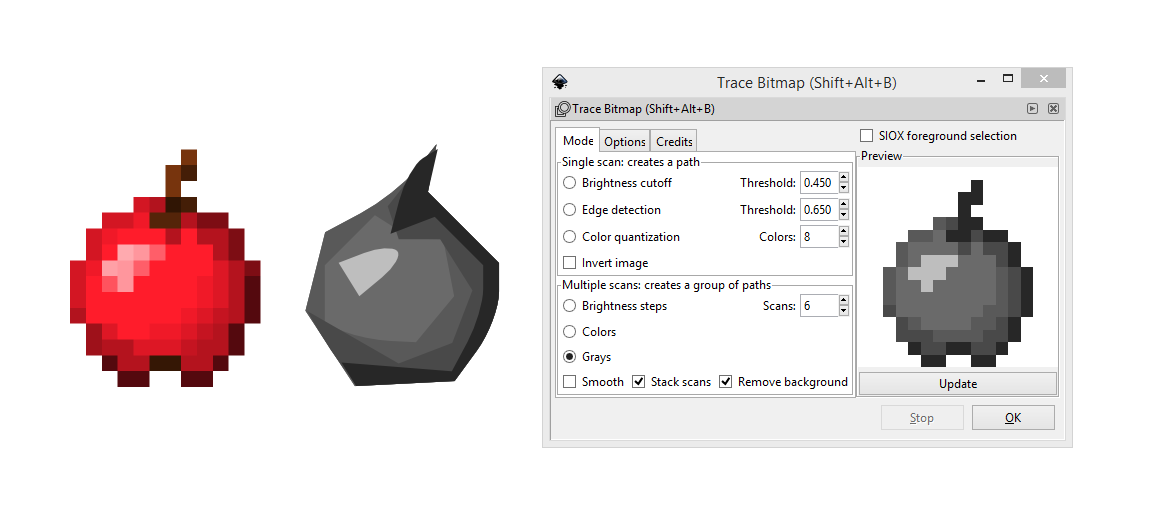Uncheck the Remove background checkbox

pos(726,382)
